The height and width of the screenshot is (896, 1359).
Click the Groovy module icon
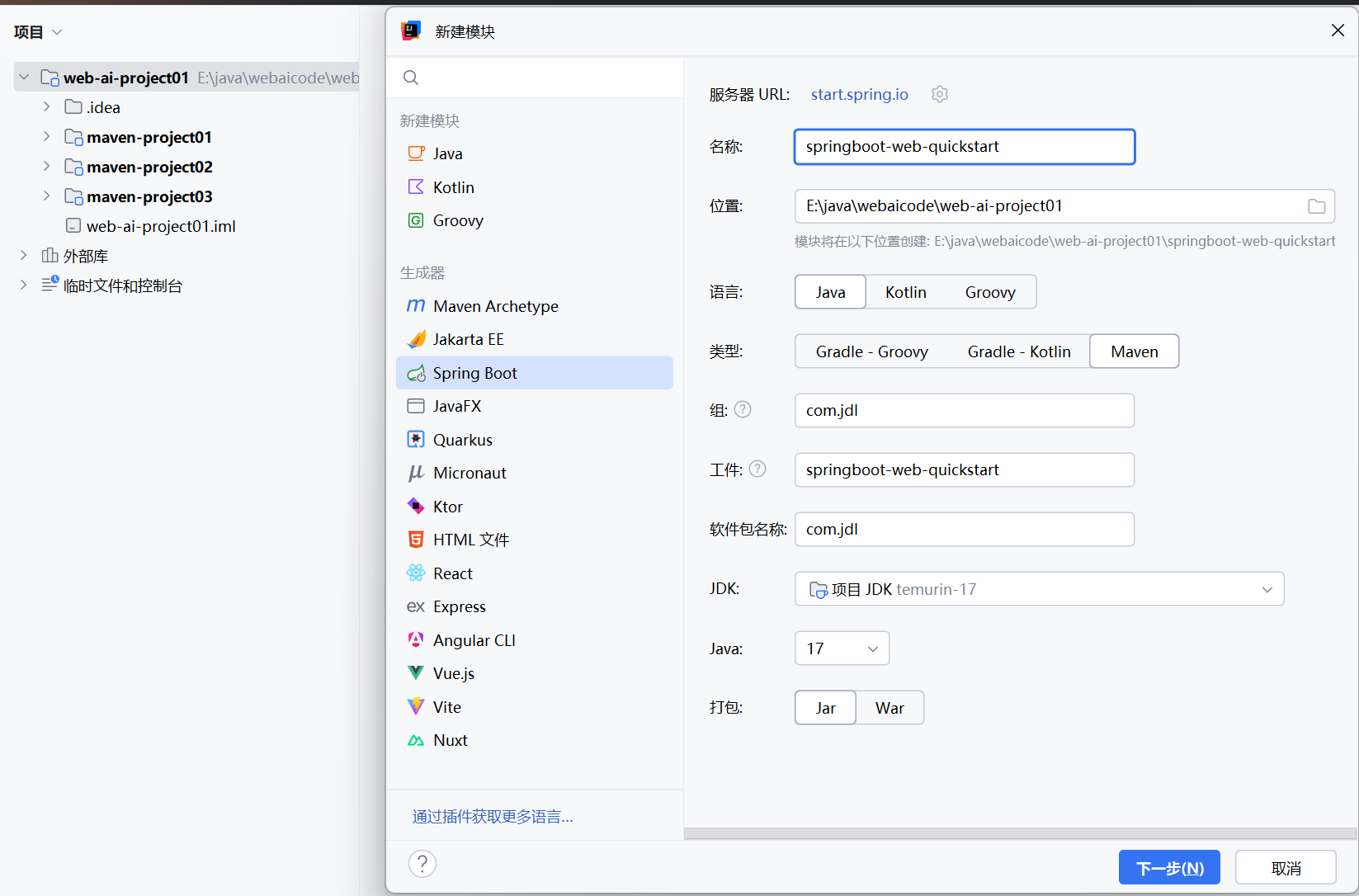click(x=416, y=220)
